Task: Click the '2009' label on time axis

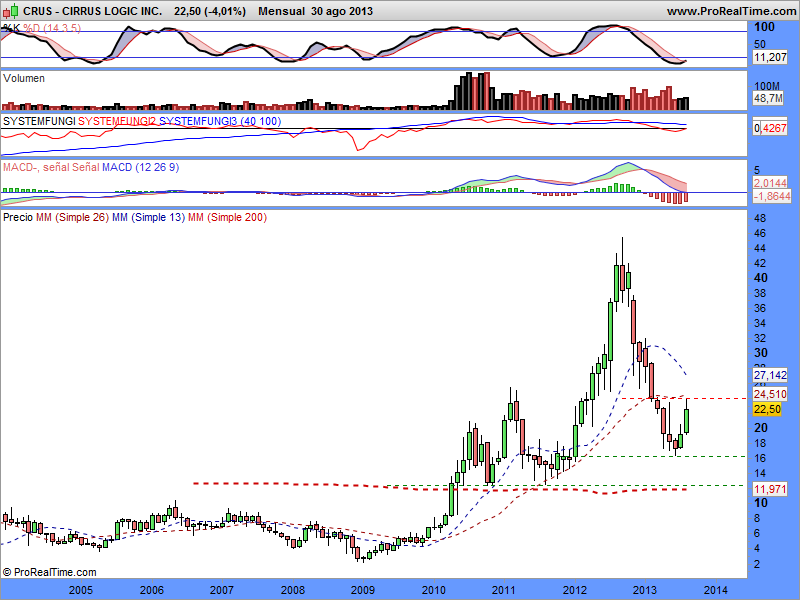Action: point(363,590)
